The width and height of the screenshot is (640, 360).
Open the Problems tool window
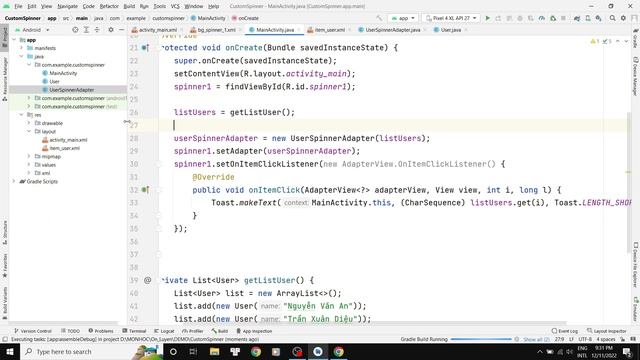pos(101,331)
